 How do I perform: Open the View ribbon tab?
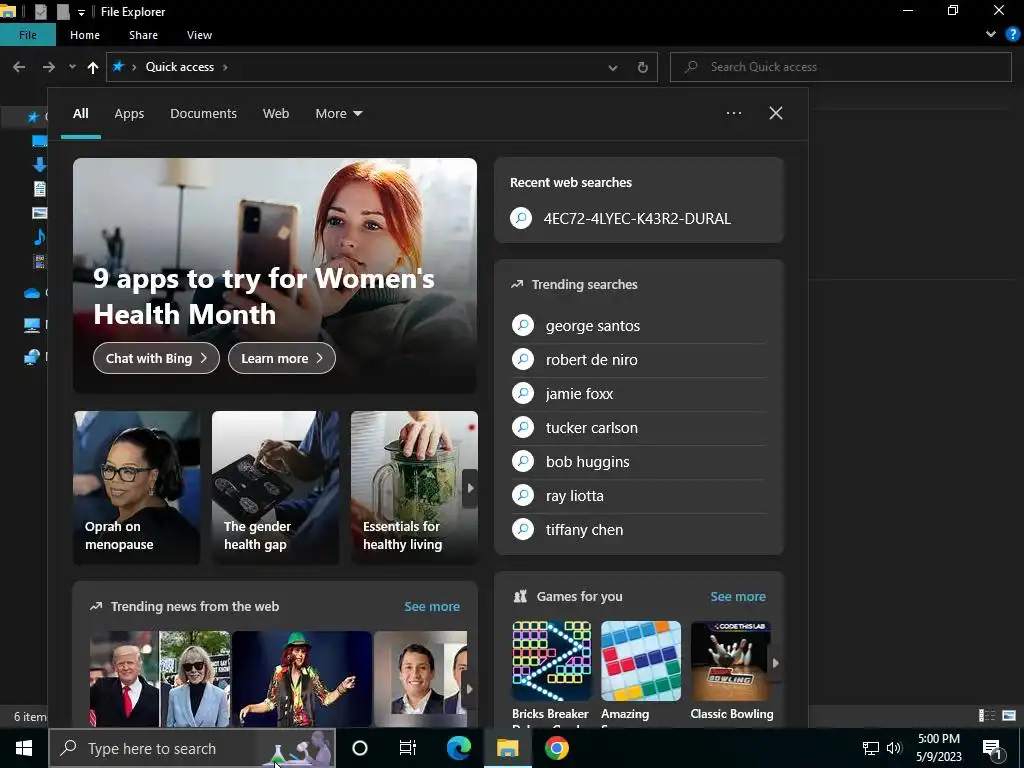[199, 35]
